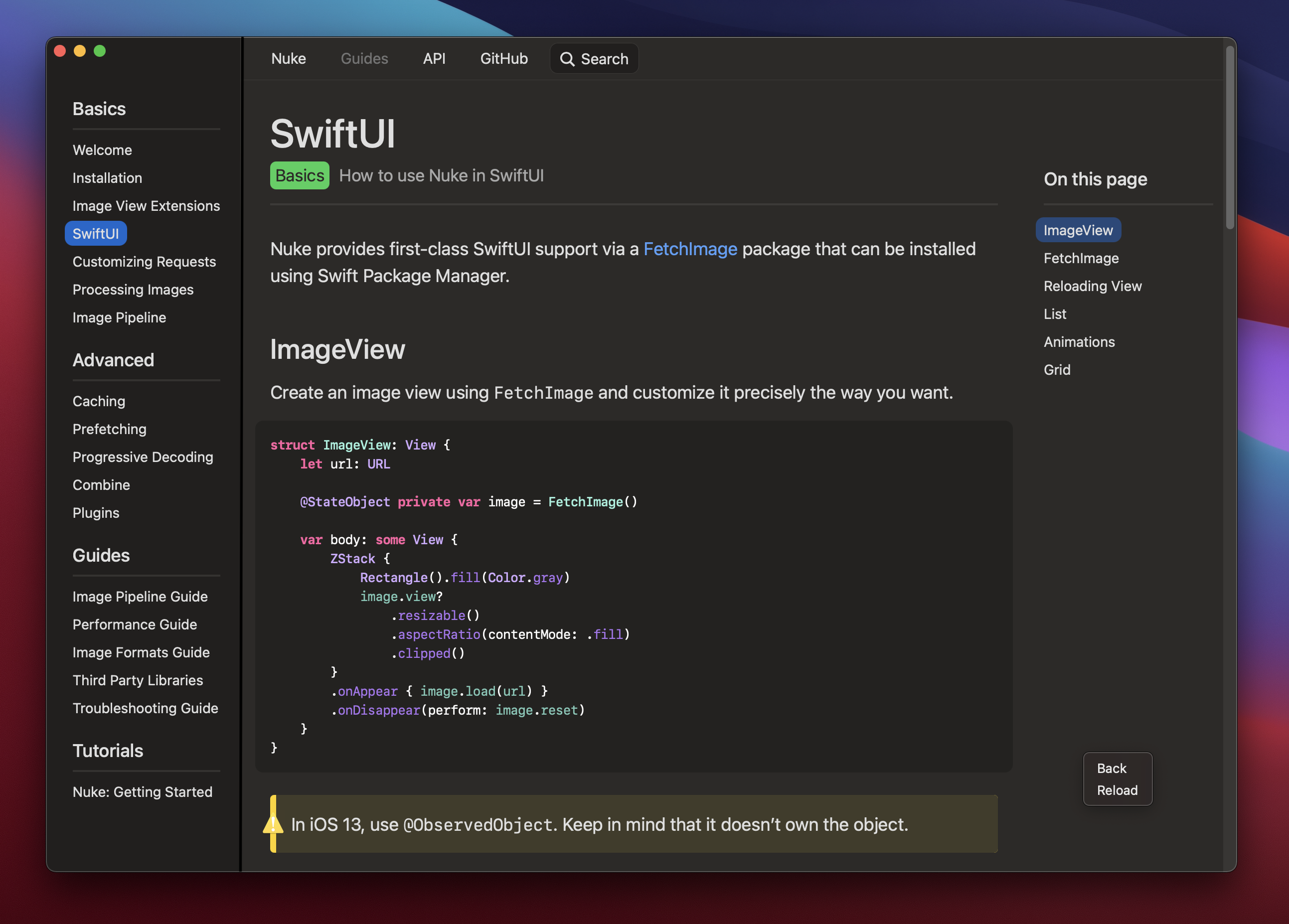Image resolution: width=1289 pixels, height=924 pixels.
Task: Open Customizing Requests page
Action: coord(145,262)
